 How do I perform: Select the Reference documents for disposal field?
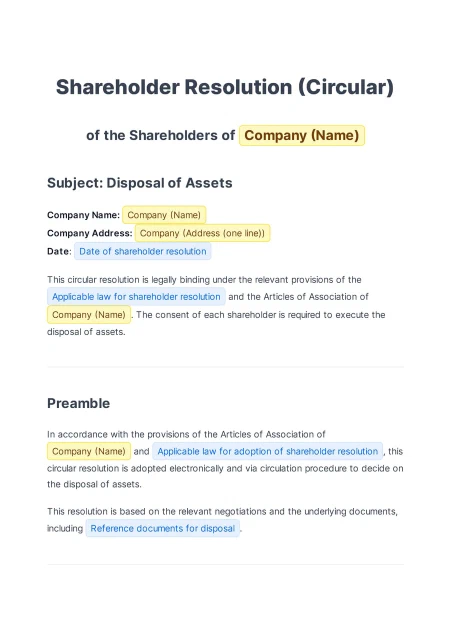pyautogui.click(x=162, y=529)
